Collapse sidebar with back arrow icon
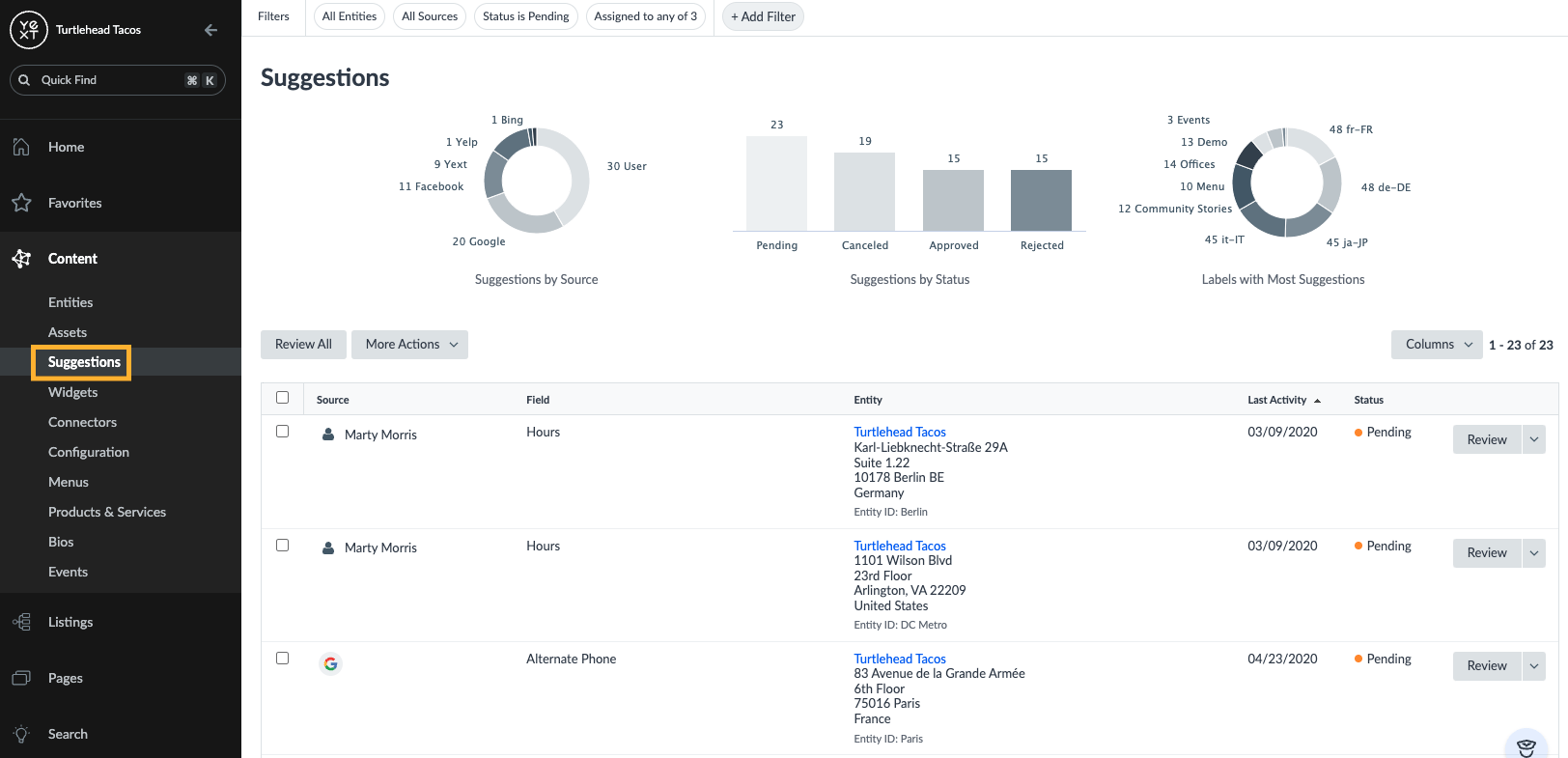1568x758 pixels. click(x=210, y=30)
